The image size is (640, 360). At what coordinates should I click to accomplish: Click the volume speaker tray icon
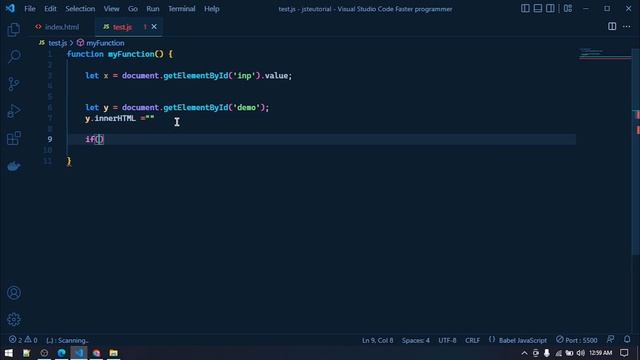[x=580, y=353]
